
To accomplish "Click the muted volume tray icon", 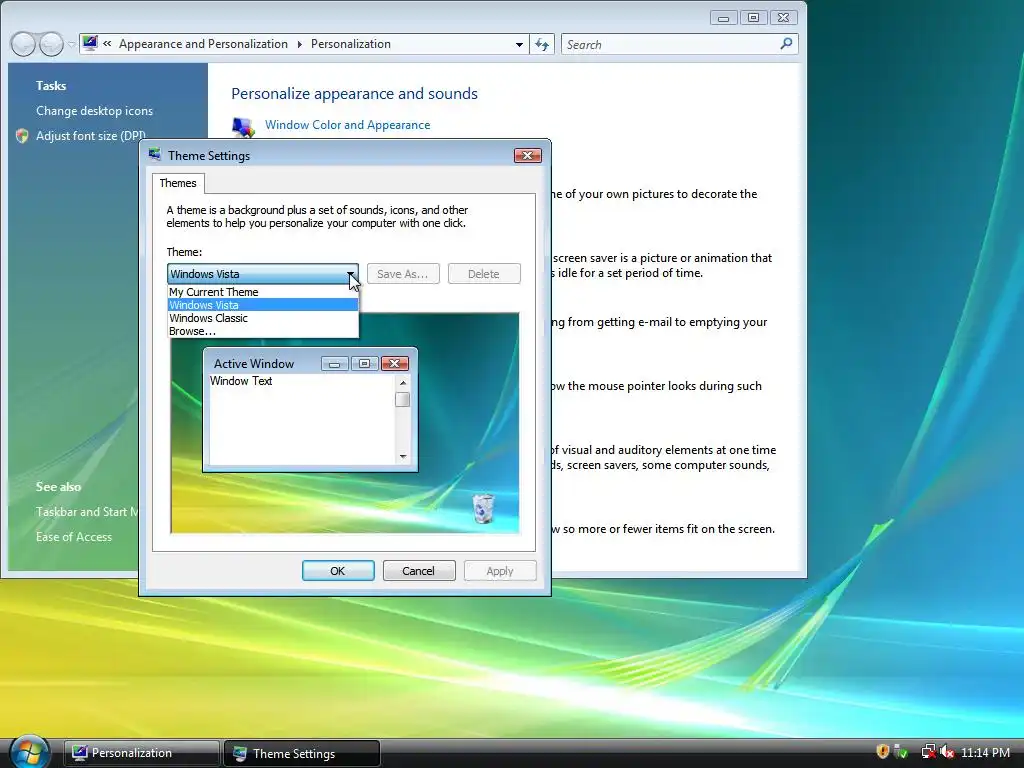I will pos(947,752).
